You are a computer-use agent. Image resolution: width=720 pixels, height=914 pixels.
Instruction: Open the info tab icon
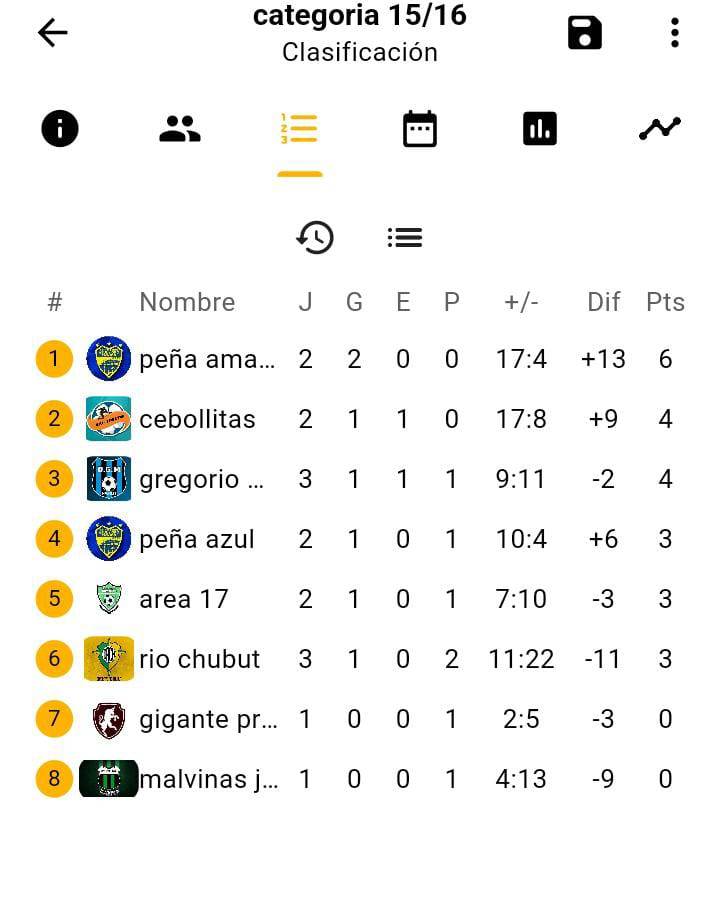pos(59,128)
